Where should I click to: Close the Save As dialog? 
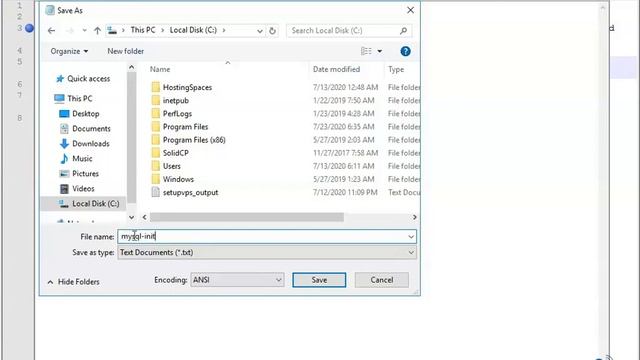pyautogui.click(x=410, y=10)
